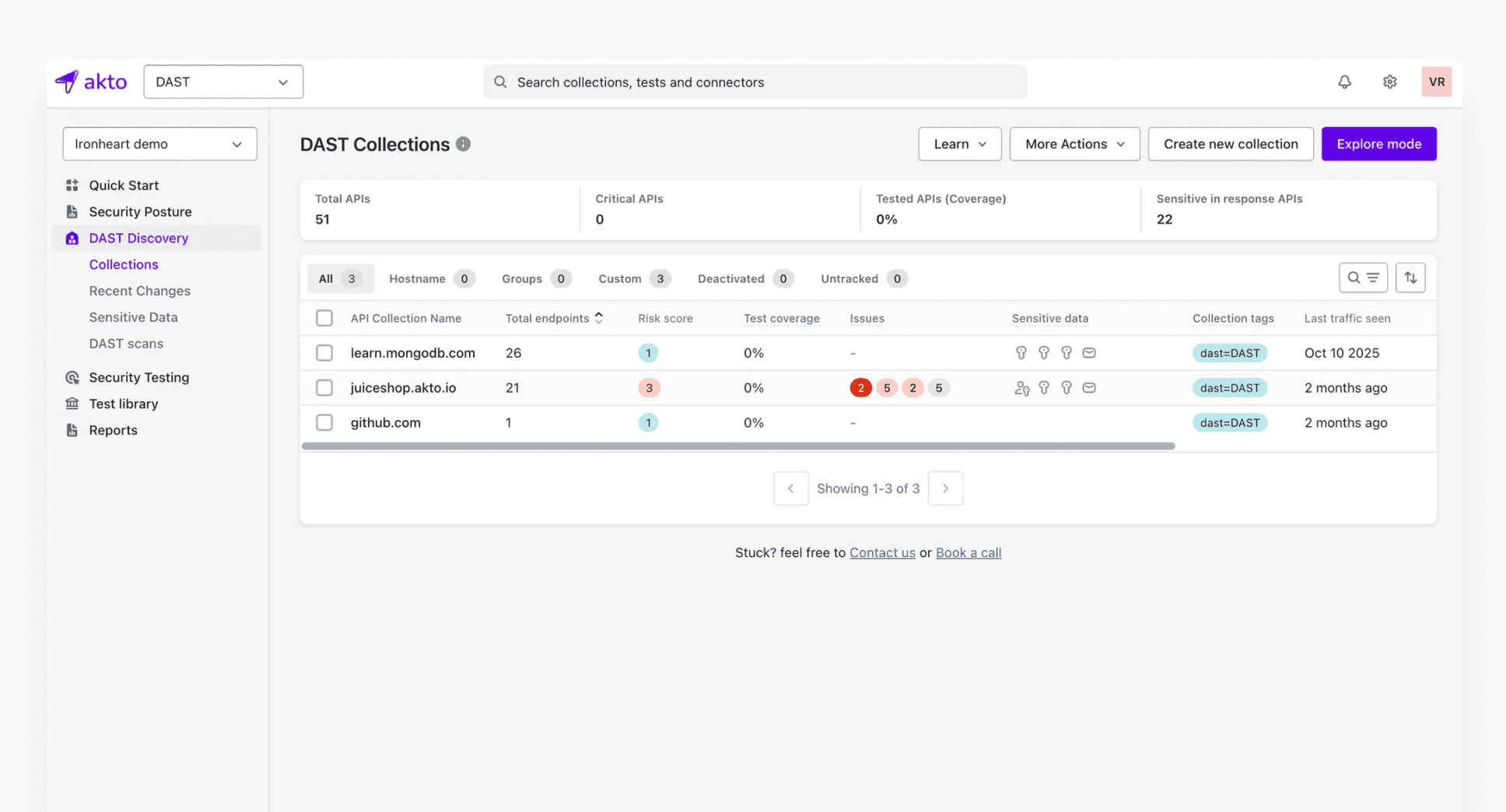
Task: Go to the next page arrow
Action: 945,488
